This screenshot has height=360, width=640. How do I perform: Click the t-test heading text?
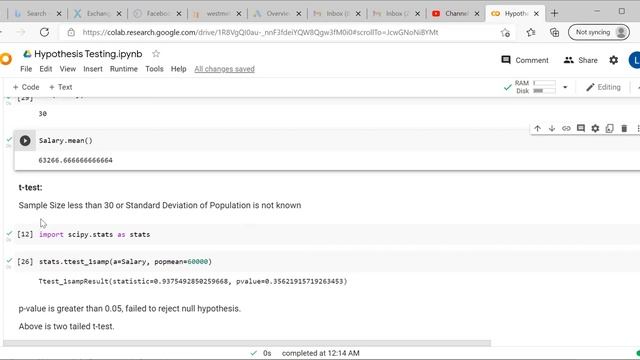(30, 187)
